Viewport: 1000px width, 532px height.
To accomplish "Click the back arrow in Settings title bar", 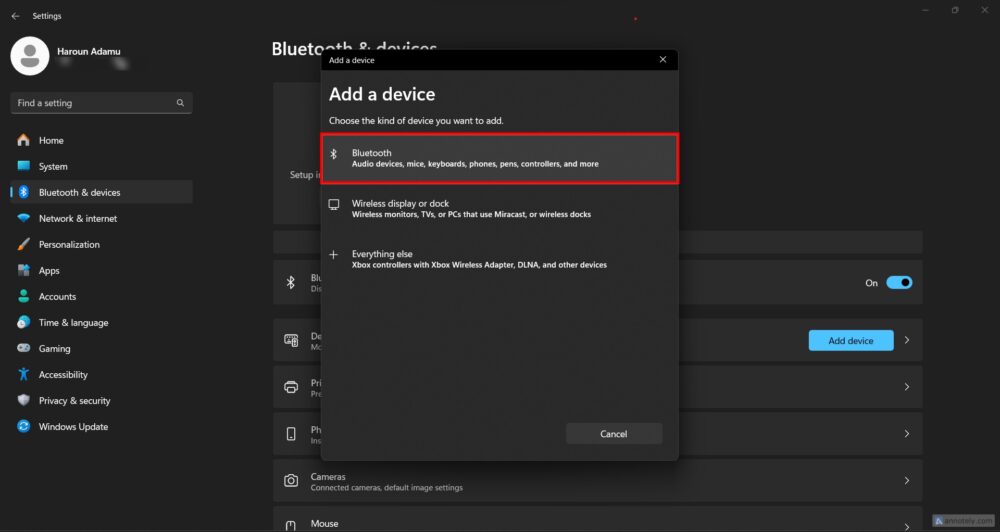I will pos(15,16).
